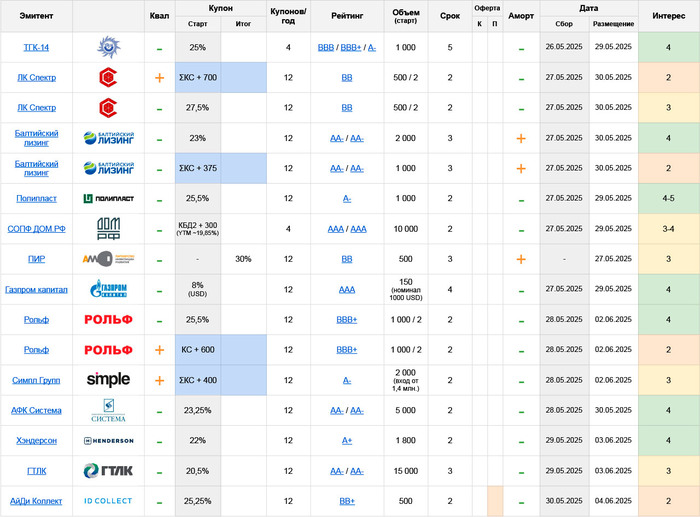Click the 3-4 interest cell
The image size is (700, 517).
click(x=668, y=229)
